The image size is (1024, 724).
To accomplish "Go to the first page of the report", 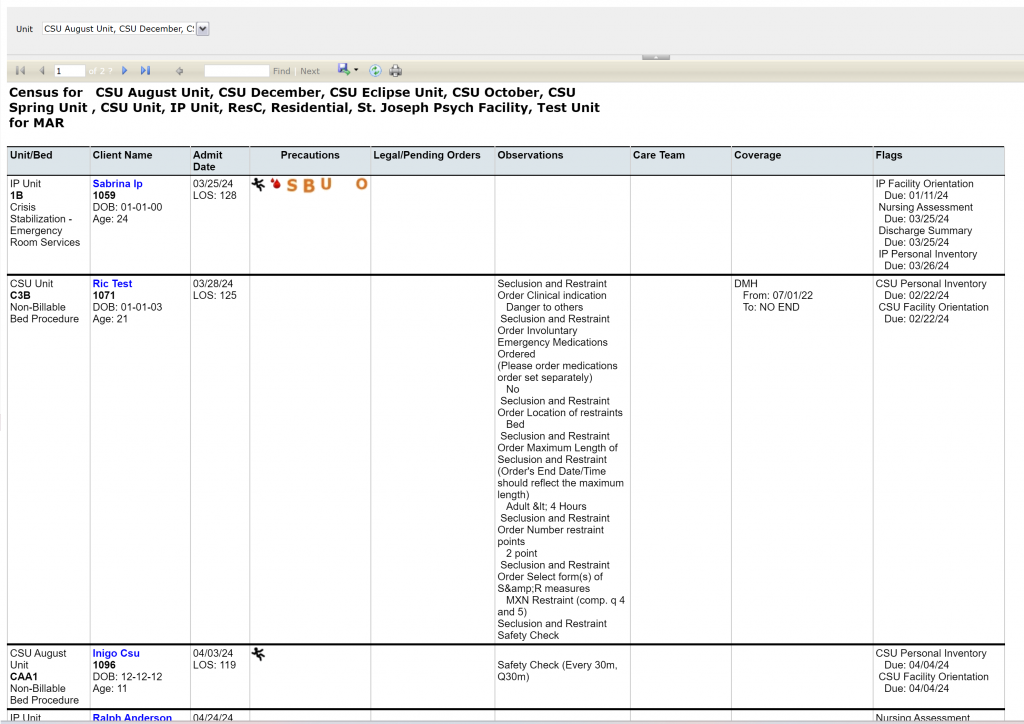I will coord(18,70).
